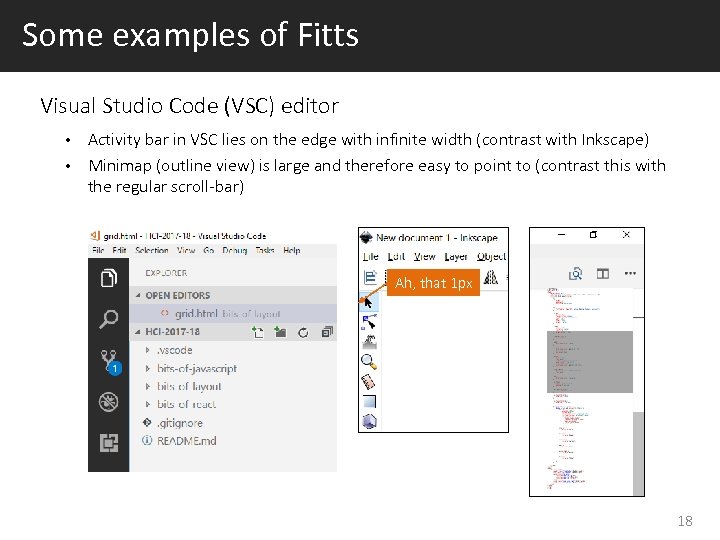The height and width of the screenshot is (540, 720).
Task: Open the three-dots more actions menu
Action: tap(630, 273)
